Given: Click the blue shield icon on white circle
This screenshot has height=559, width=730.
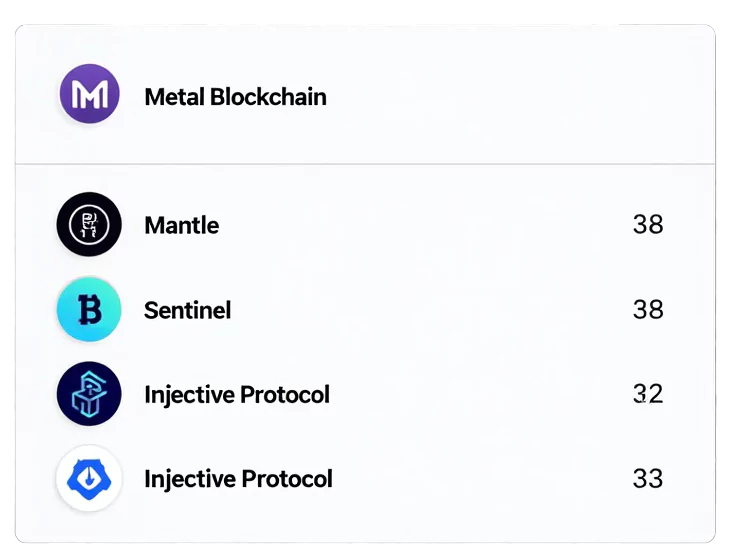Looking at the screenshot, I should [89, 479].
